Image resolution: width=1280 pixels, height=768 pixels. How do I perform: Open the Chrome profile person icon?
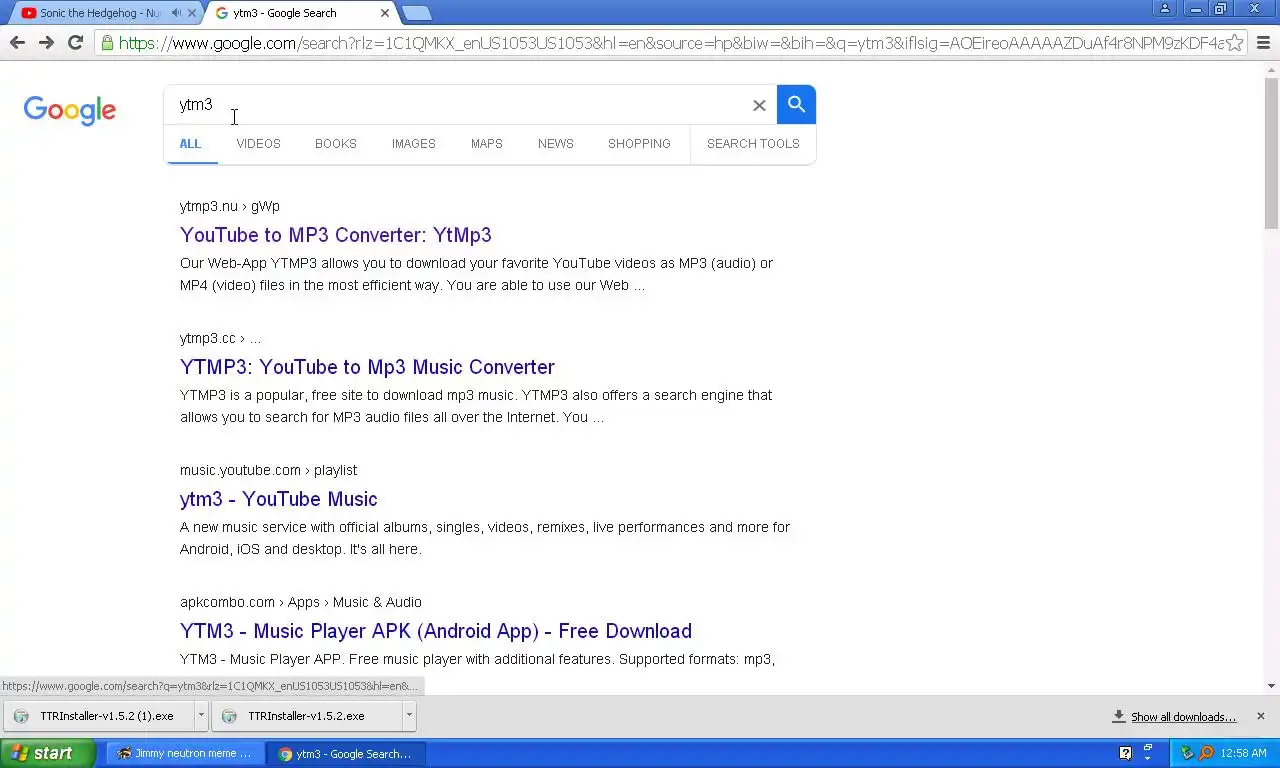pyautogui.click(x=1165, y=9)
